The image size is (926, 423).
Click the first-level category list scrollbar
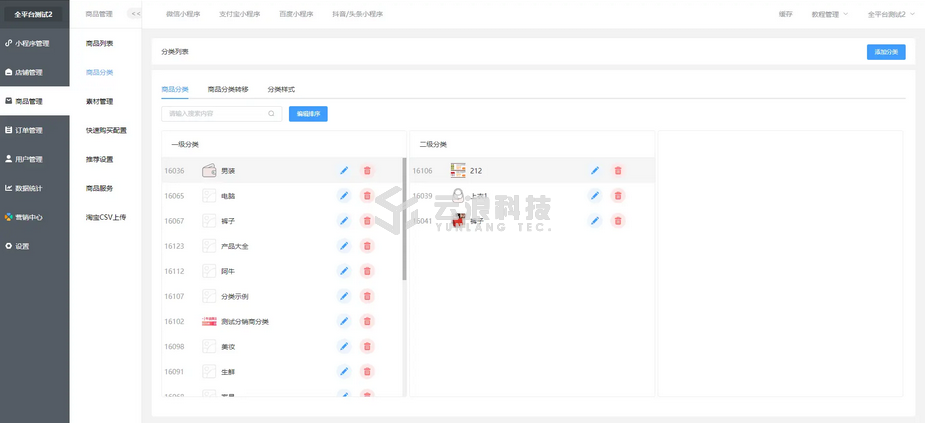[x=404, y=220]
